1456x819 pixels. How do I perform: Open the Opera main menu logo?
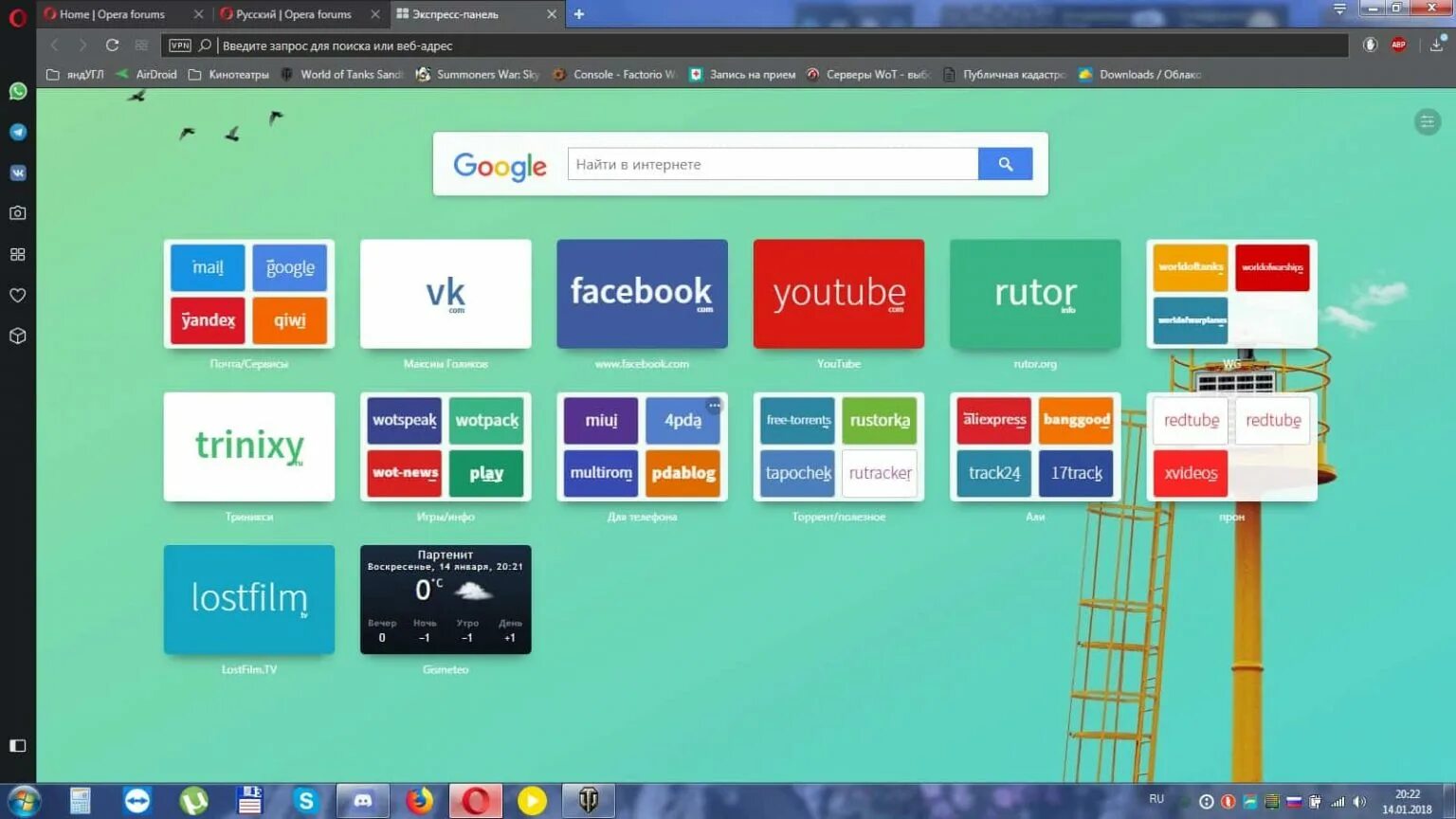17,16
